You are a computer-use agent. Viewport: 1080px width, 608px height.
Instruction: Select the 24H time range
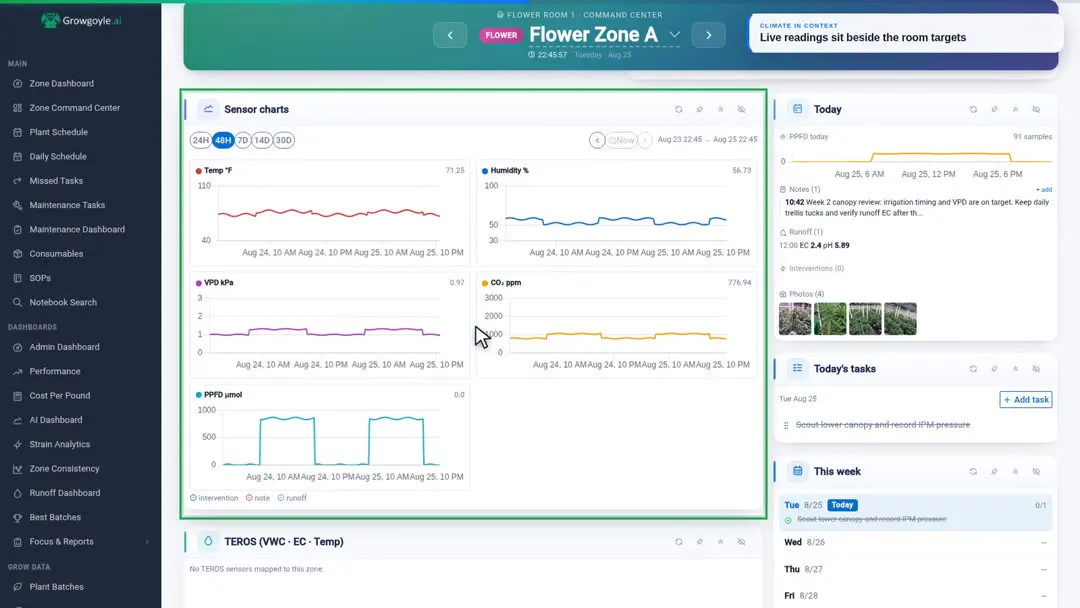tap(200, 140)
